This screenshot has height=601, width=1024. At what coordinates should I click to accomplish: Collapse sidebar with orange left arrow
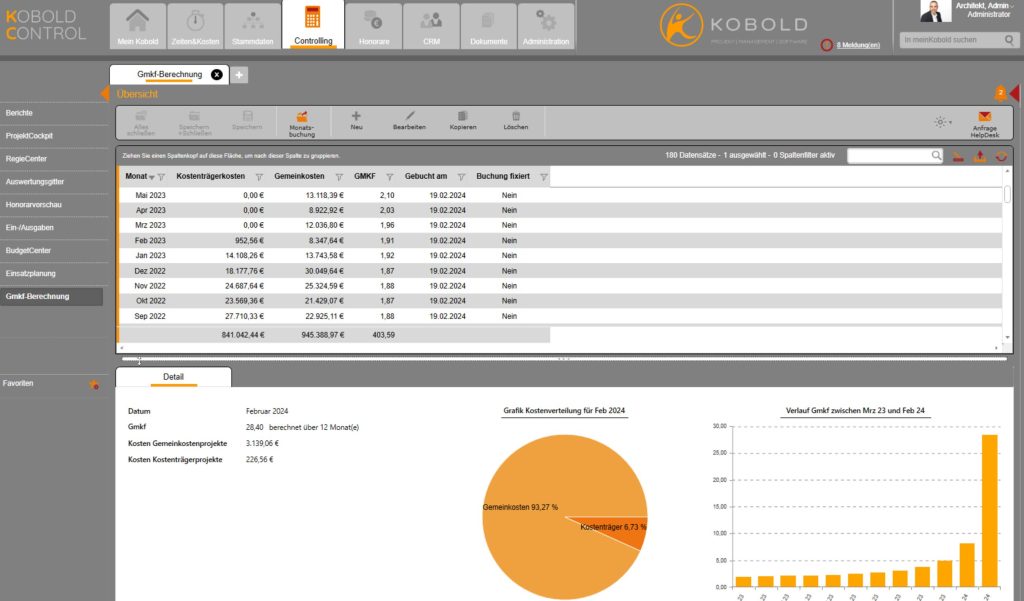click(104, 93)
